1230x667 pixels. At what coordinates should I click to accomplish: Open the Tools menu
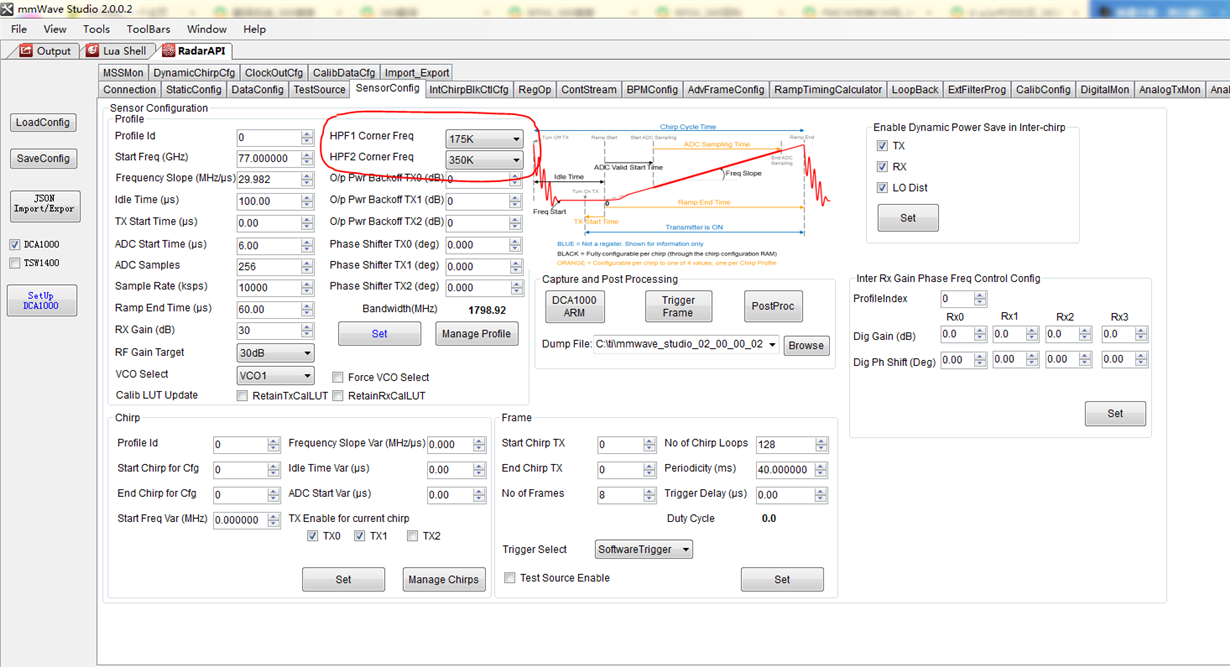point(96,29)
